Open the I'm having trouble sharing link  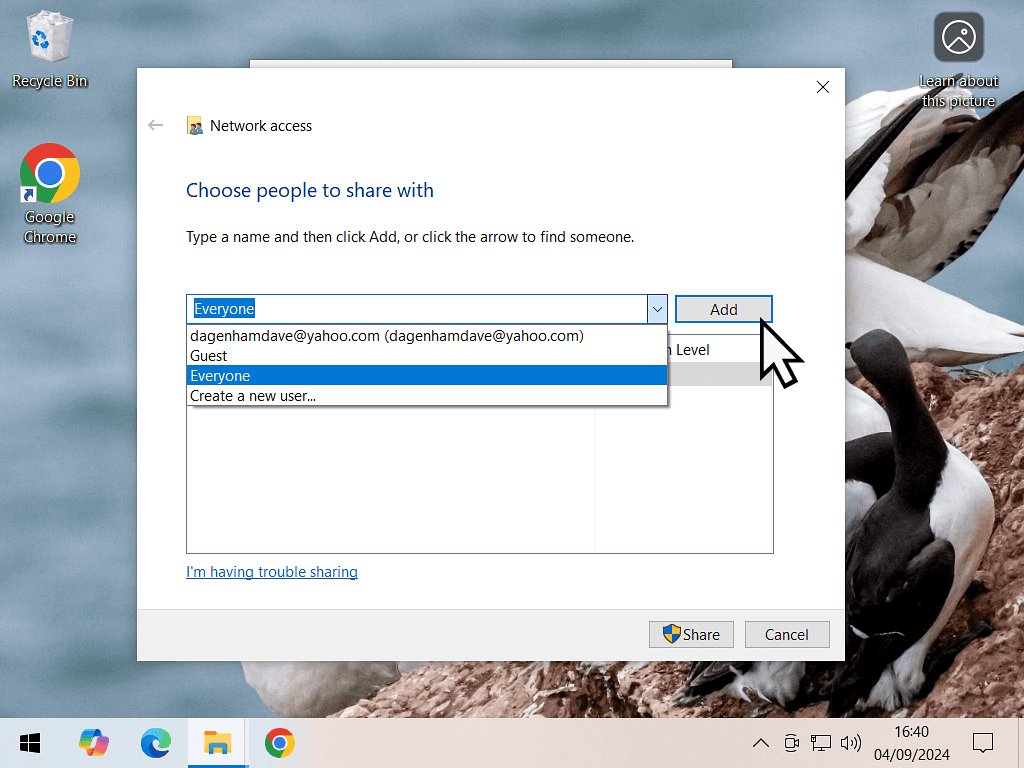coord(272,572)
